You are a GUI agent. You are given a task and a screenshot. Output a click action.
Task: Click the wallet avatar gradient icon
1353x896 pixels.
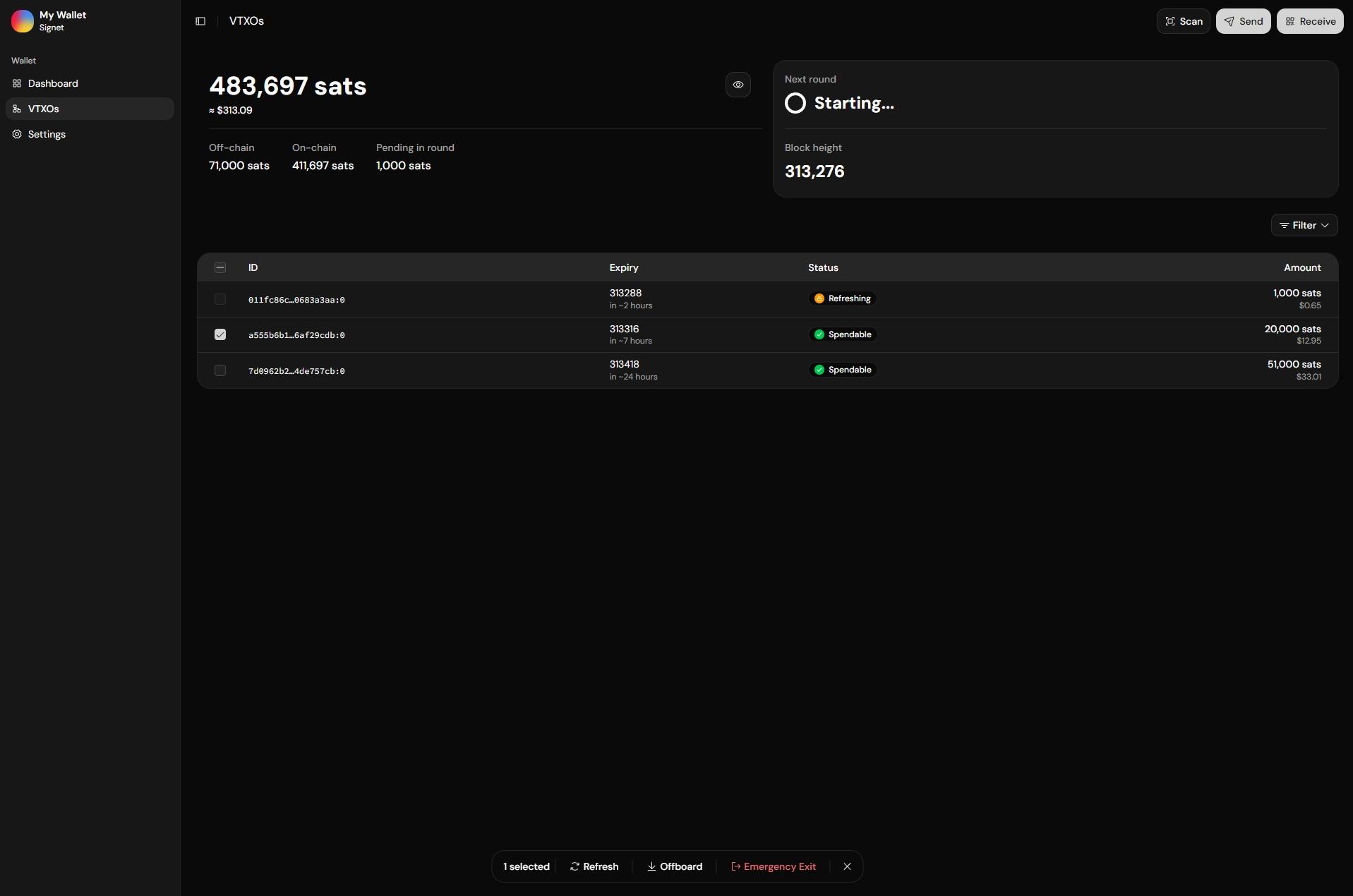click(x=23, y=21)
